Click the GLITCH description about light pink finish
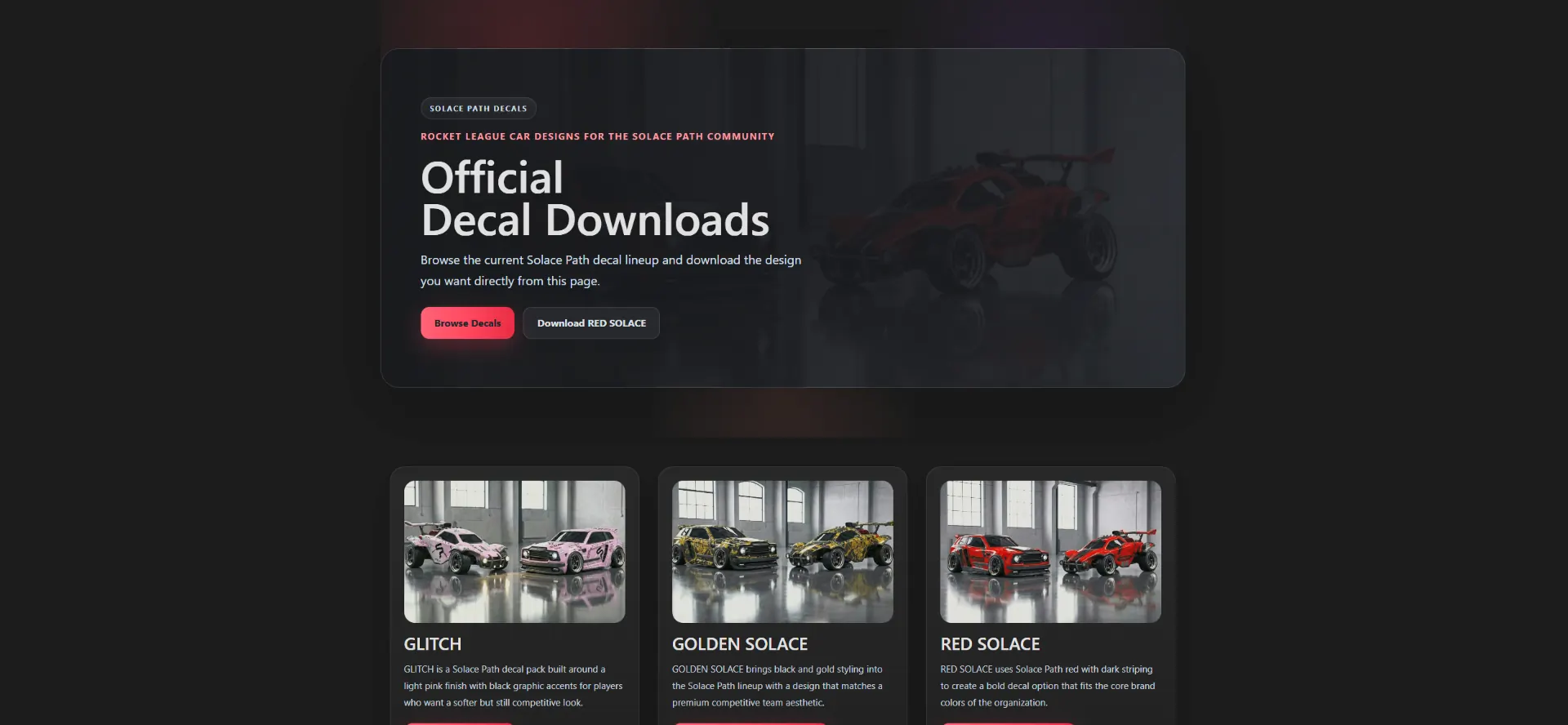 coord(513,686)
